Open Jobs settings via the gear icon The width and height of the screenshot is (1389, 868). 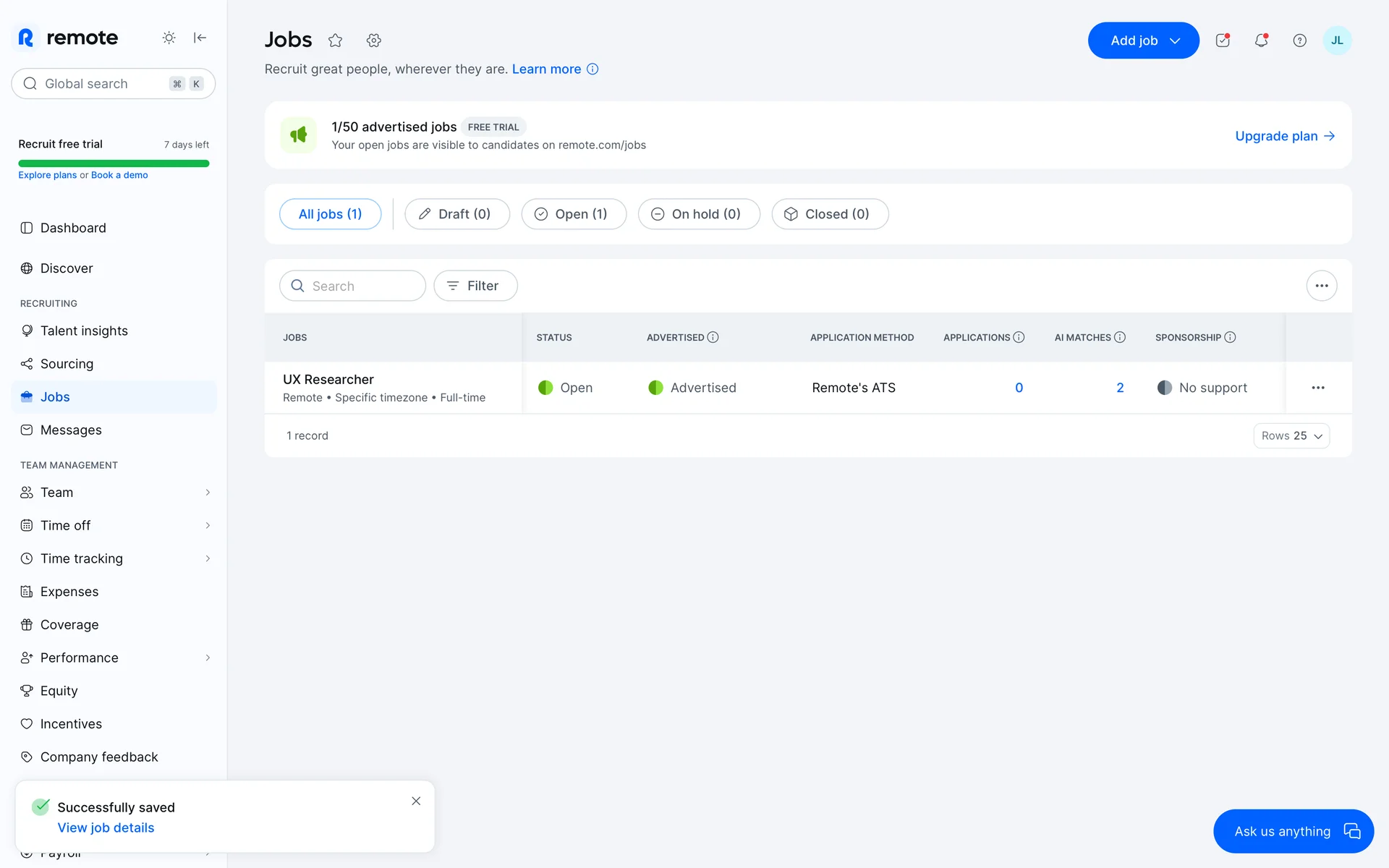point(373,41)
